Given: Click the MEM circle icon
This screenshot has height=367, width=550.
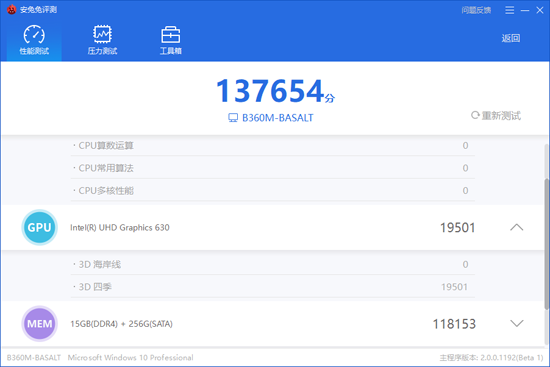Looking at the screenshot, I should coord(39,323).
